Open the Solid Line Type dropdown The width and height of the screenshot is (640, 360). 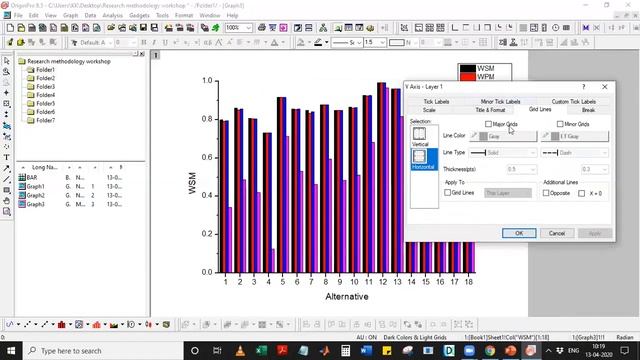503,153
